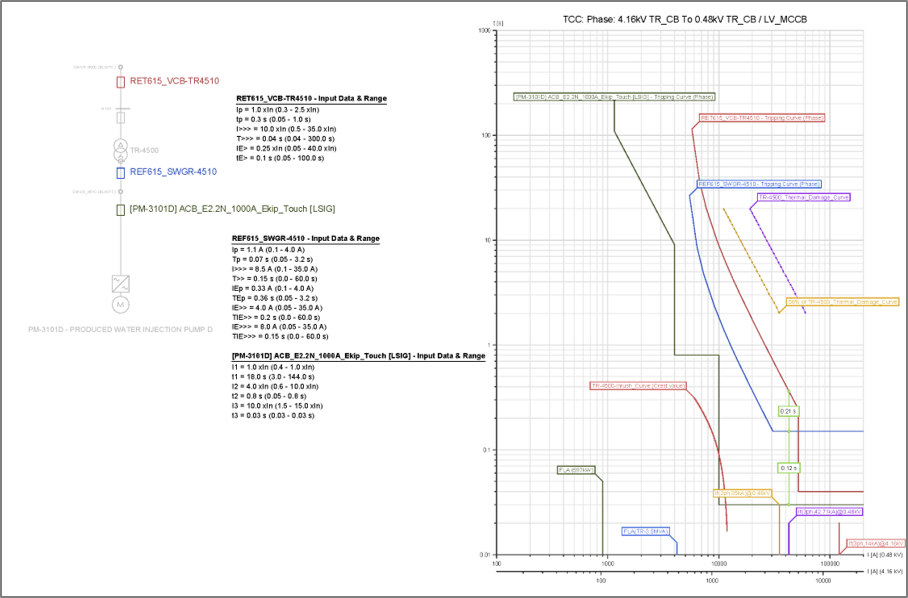Image resolution: width=908 pixels, height=598 pixels.
Task: Click the 0.21 s margin marker
Action: coord(787,409)
